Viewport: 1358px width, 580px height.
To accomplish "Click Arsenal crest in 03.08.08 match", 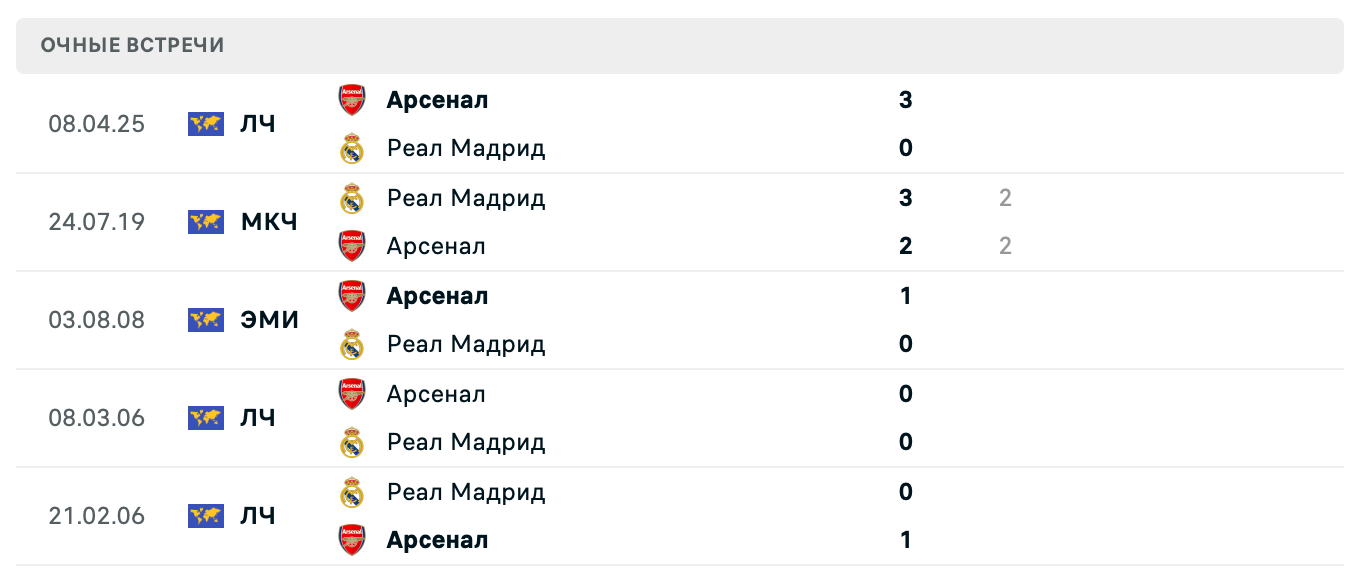I will [352, 296].
